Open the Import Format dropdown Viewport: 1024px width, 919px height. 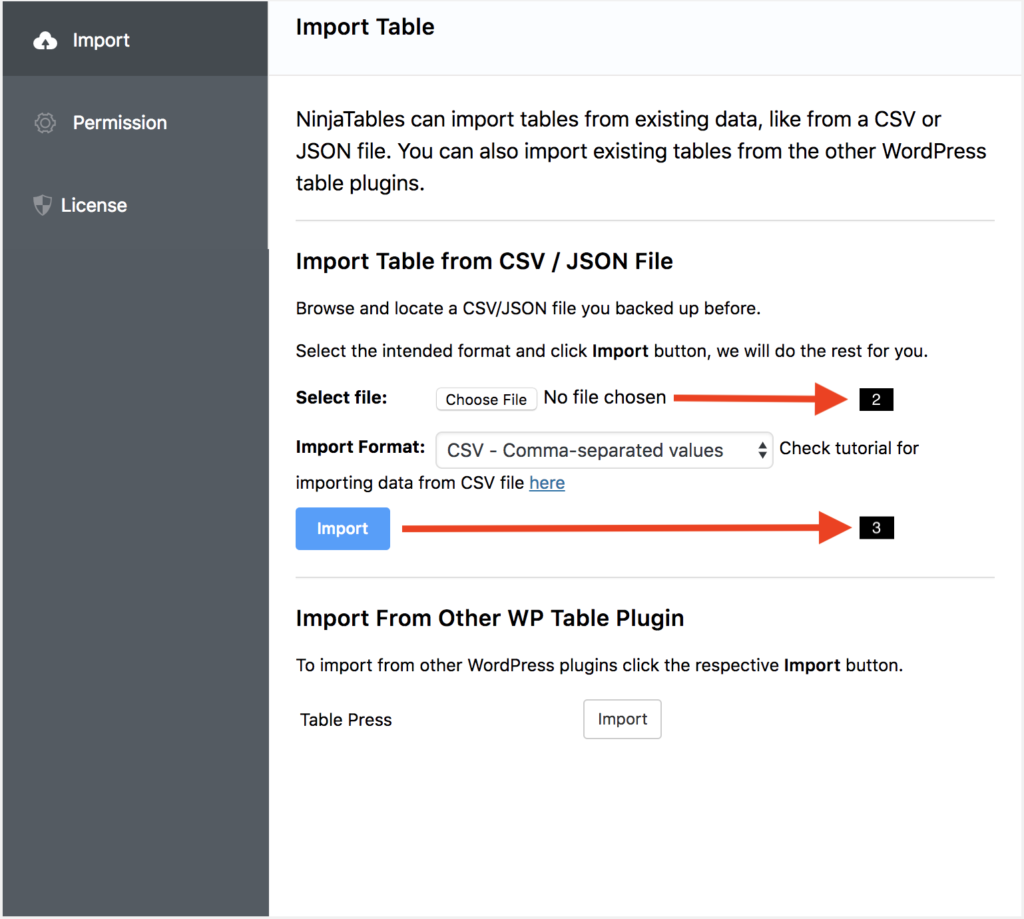pos(604,450)
